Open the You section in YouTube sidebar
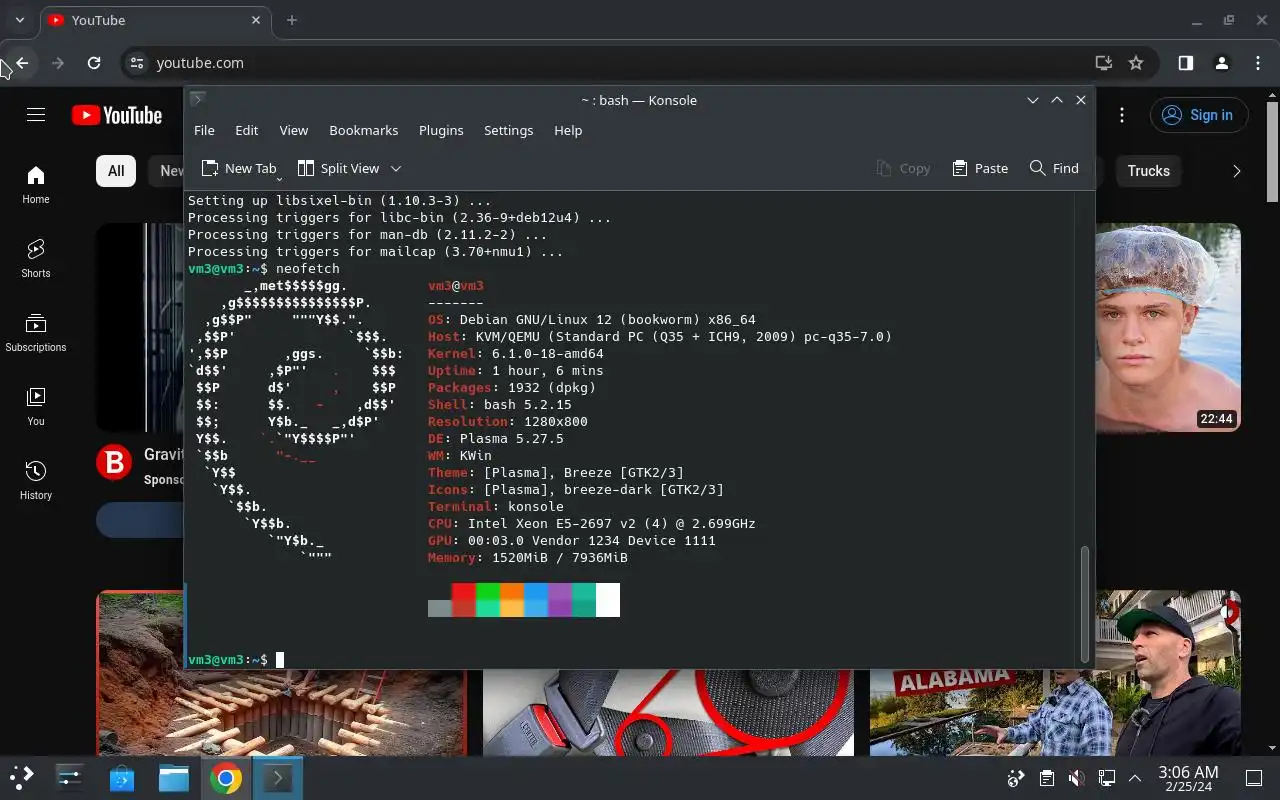The width and height of the screenshot is (1280, 800). click(x=36, y=407)
